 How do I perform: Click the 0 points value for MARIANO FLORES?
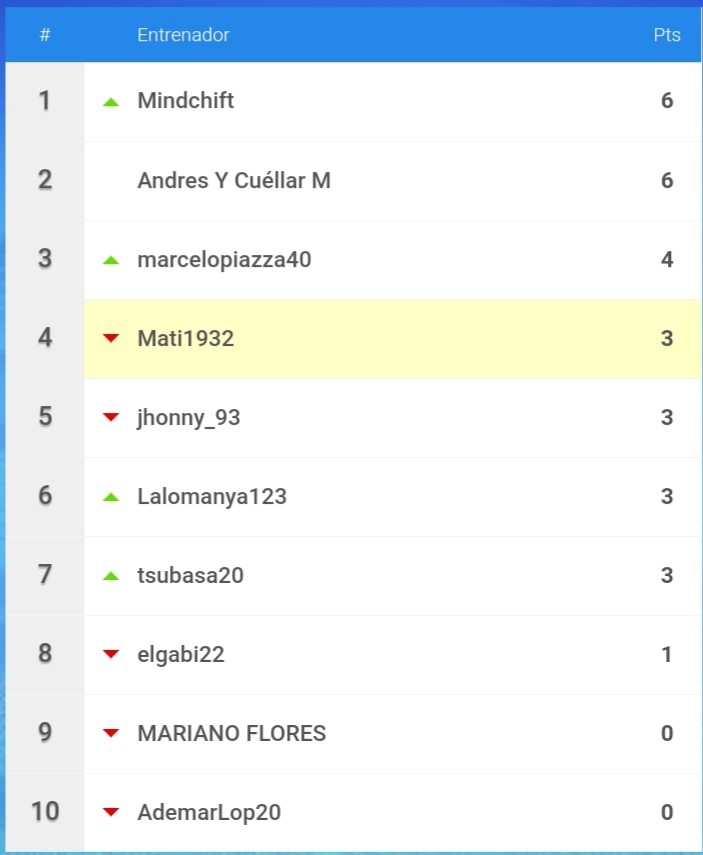[666, 733]
